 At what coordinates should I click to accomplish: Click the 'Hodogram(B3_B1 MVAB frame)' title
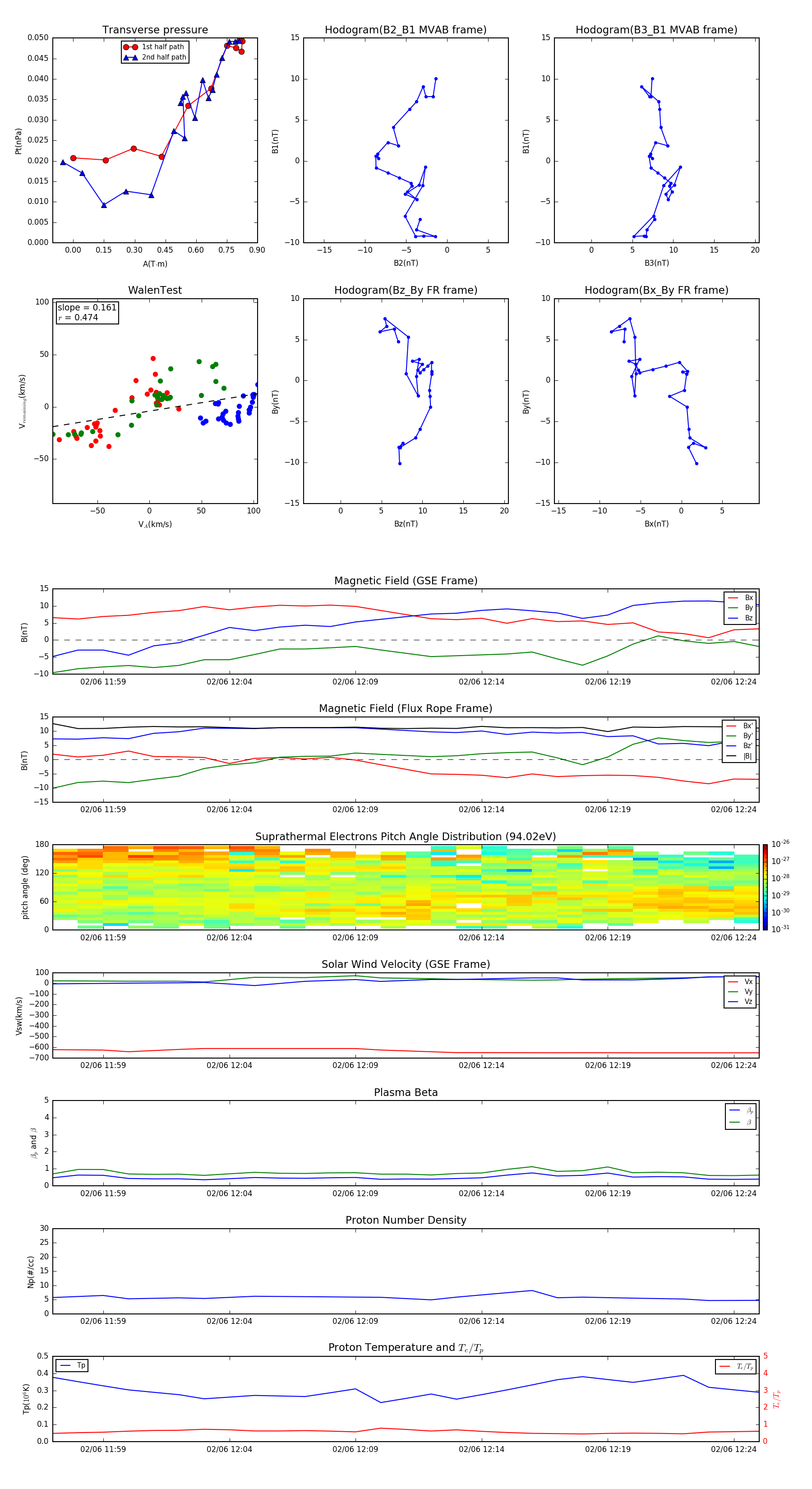pyautogui.click(x=656, y=30)
